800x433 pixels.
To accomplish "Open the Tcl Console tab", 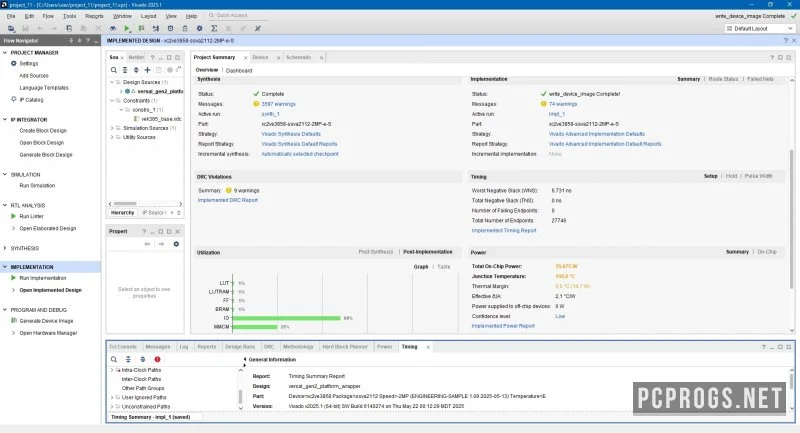I will (123, 347).
